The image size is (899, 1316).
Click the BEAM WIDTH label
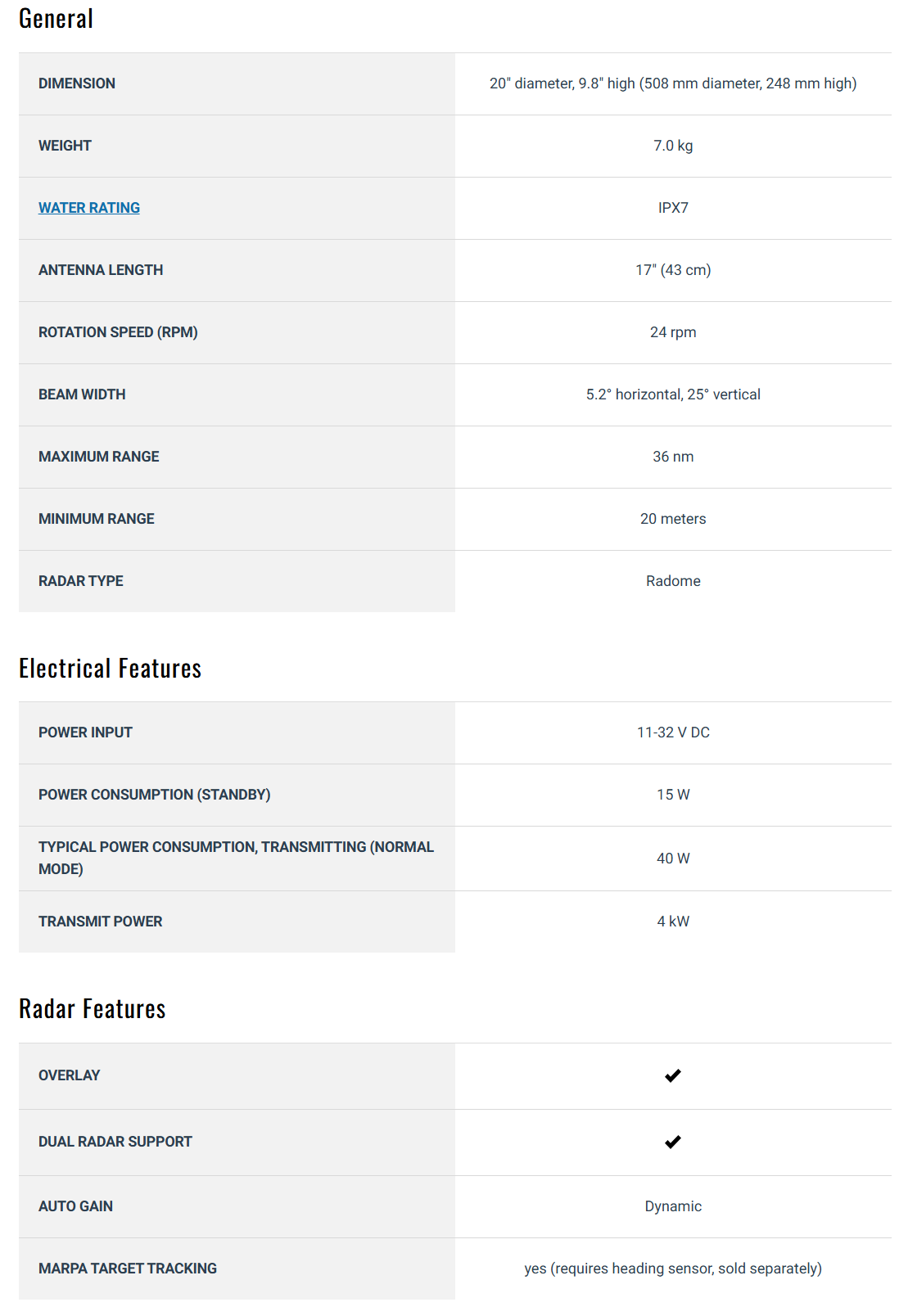(82, 394)
